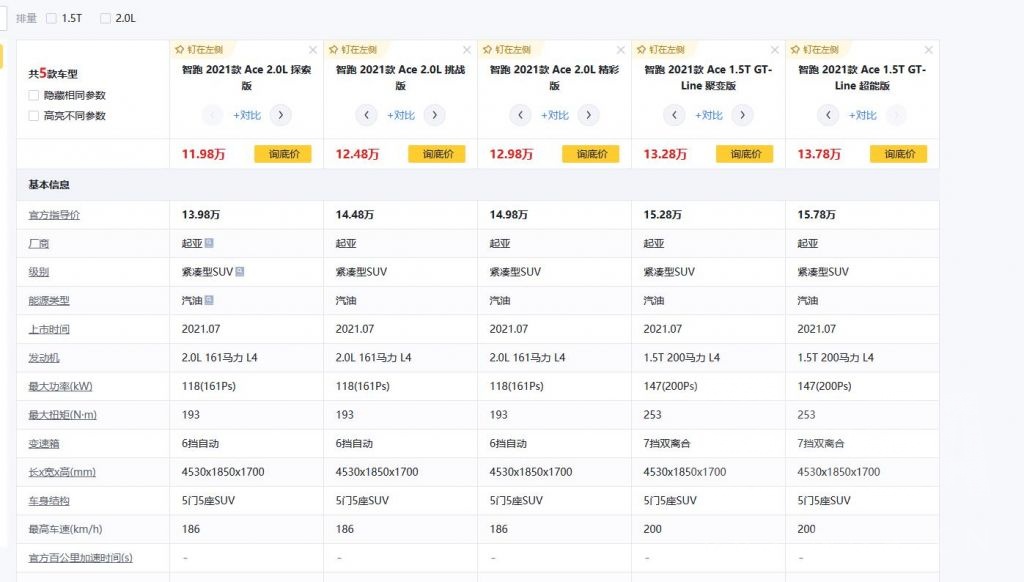Image resolution: width=1024 pixels, height=582 pixels.
Task: Enable 隐藏相同参数 checkbox
Action: tap(35, 96)
